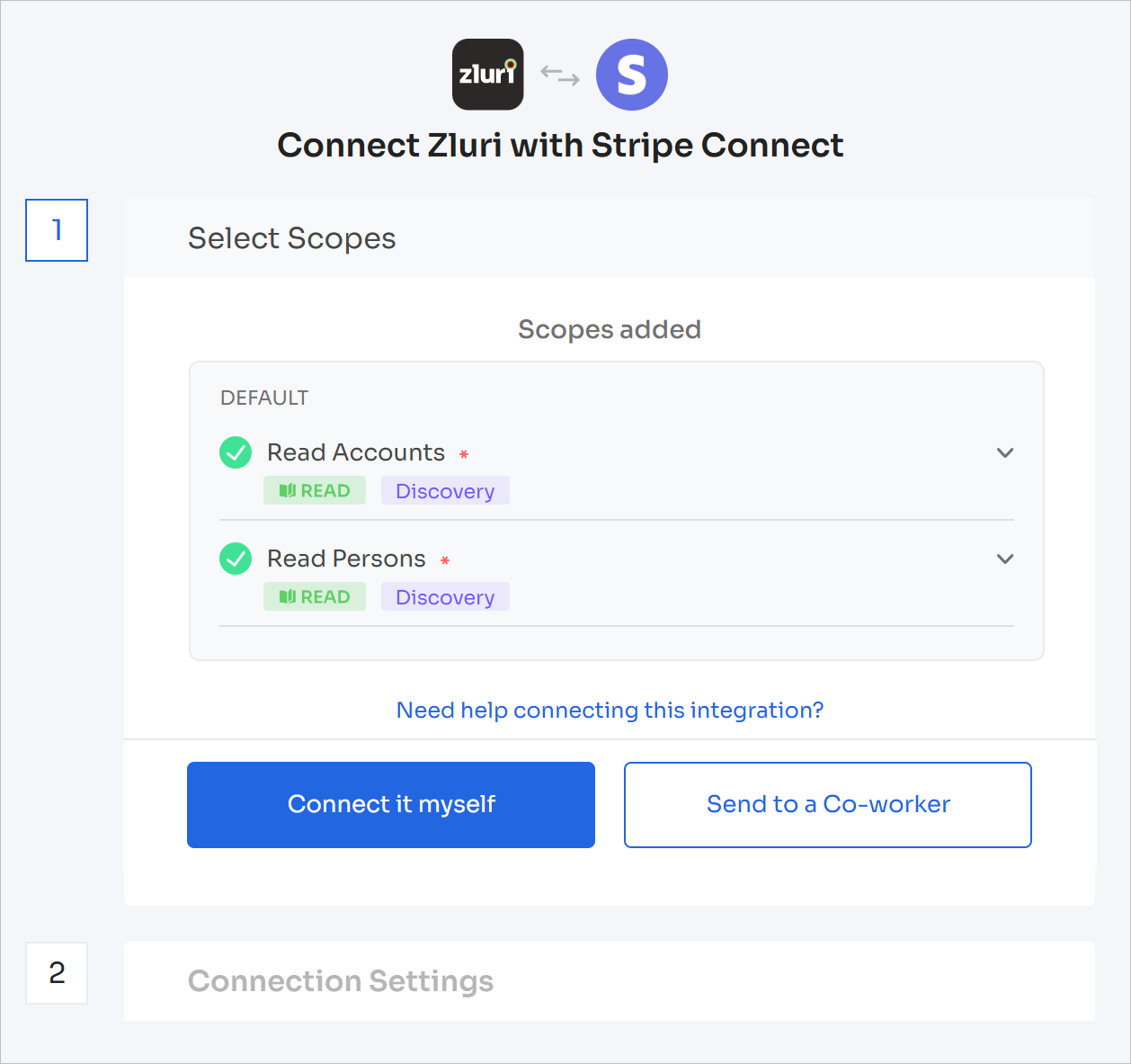
Task: Click the Discovery tag under Read Accounts
Action: point(445,491)
